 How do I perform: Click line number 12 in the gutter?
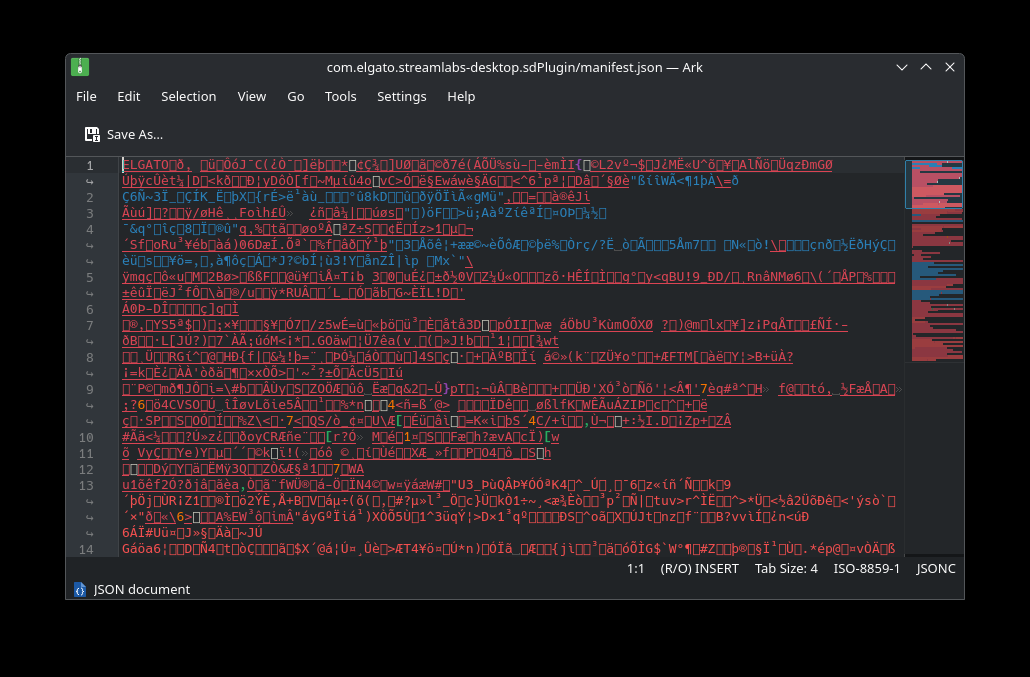coord(86,470)
